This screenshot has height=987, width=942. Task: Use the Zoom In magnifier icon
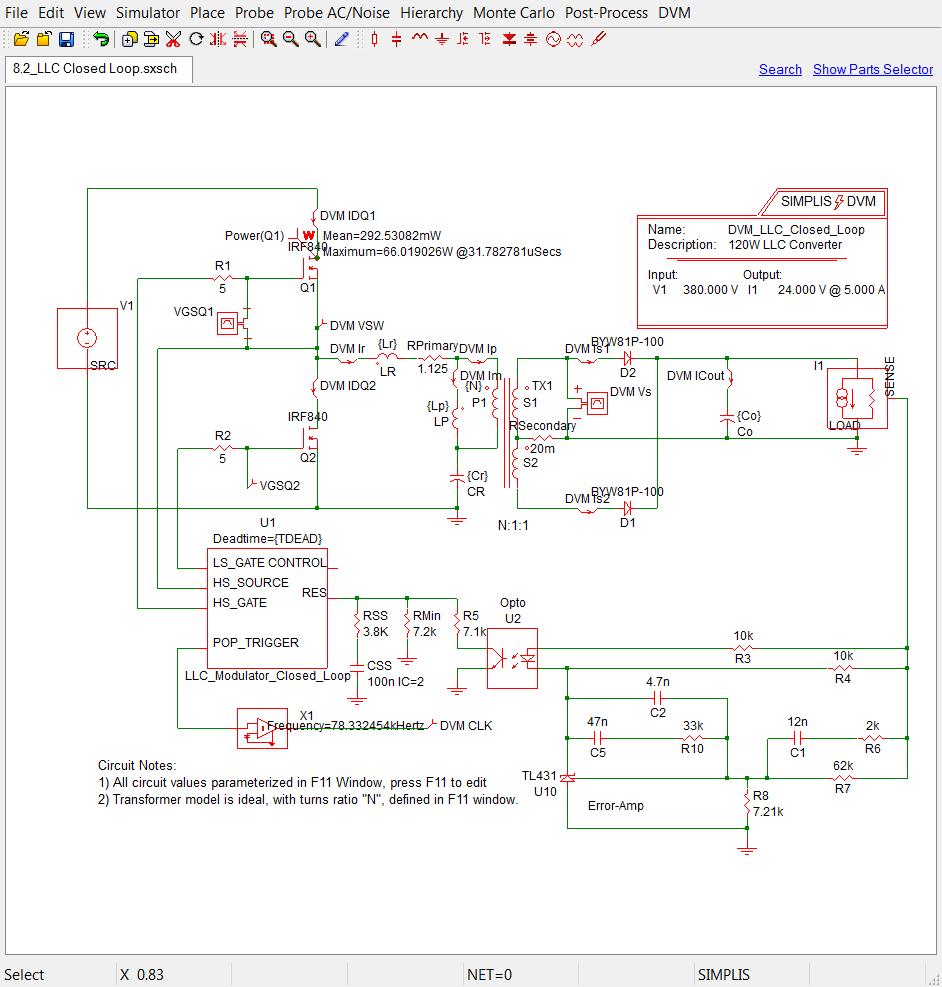tap(311, 38)
